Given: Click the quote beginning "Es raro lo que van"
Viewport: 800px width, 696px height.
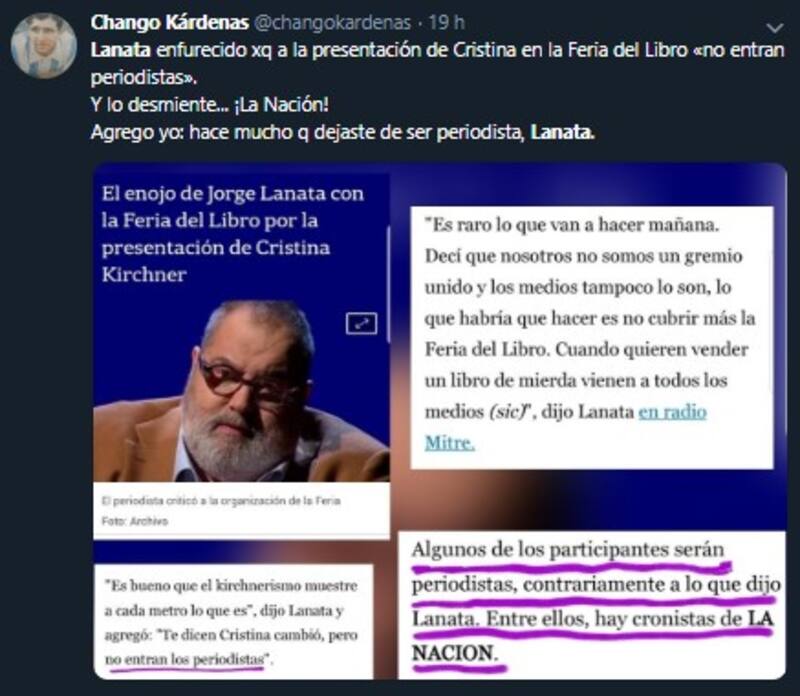Looking at the screenshot, I should (571, 225).
